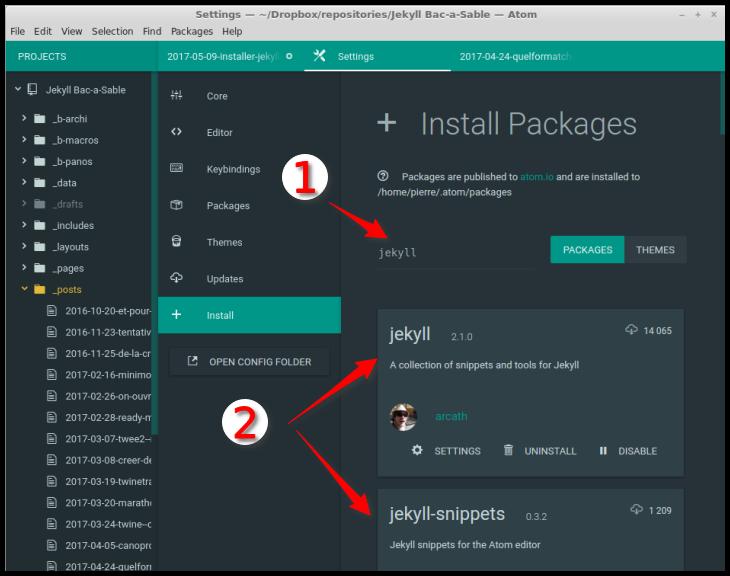
Task: Click the pause icon beside DISABLE
Action: (603, 451)
